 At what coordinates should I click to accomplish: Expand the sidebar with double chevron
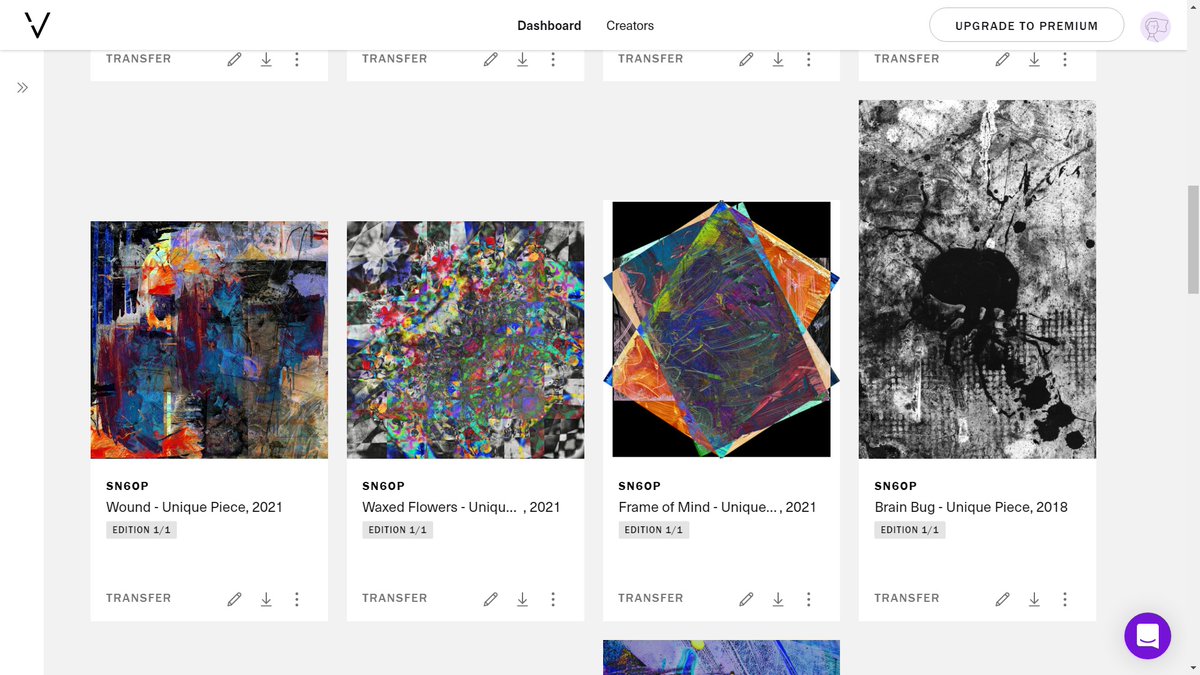point(22,88)
